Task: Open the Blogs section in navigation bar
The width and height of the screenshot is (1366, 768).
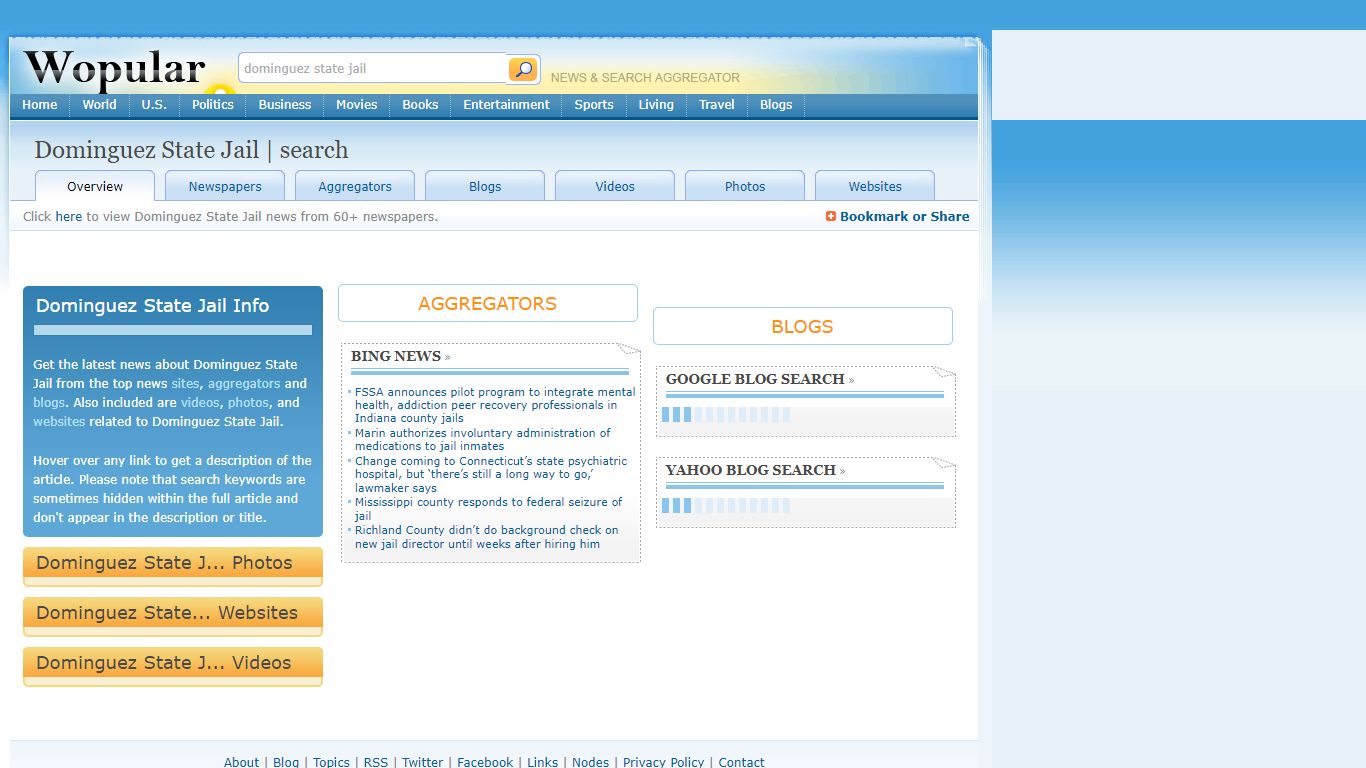Action: point(776,105)
